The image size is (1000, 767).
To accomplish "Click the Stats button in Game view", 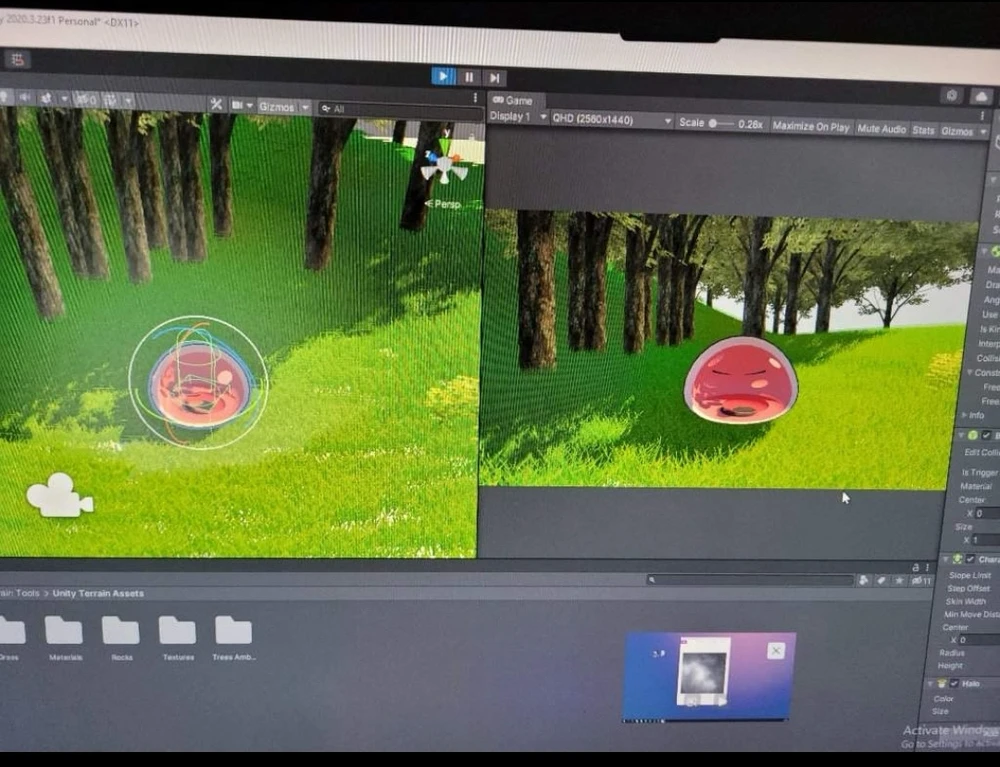I will 923,130.
